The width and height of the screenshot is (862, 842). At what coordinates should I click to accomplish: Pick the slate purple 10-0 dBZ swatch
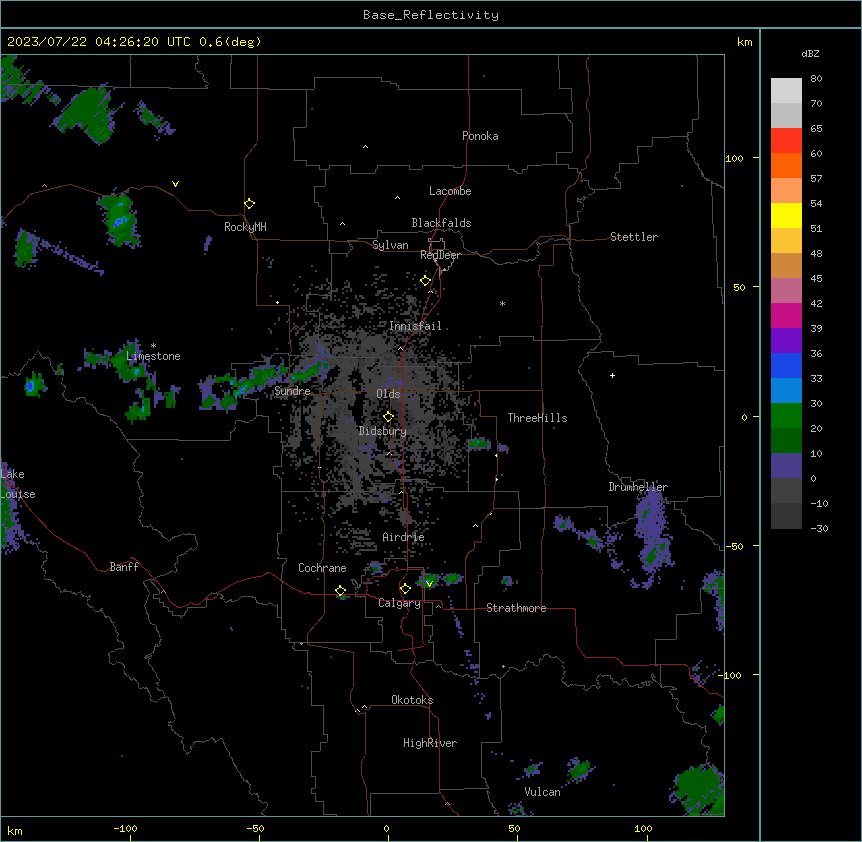coord(786,466)
